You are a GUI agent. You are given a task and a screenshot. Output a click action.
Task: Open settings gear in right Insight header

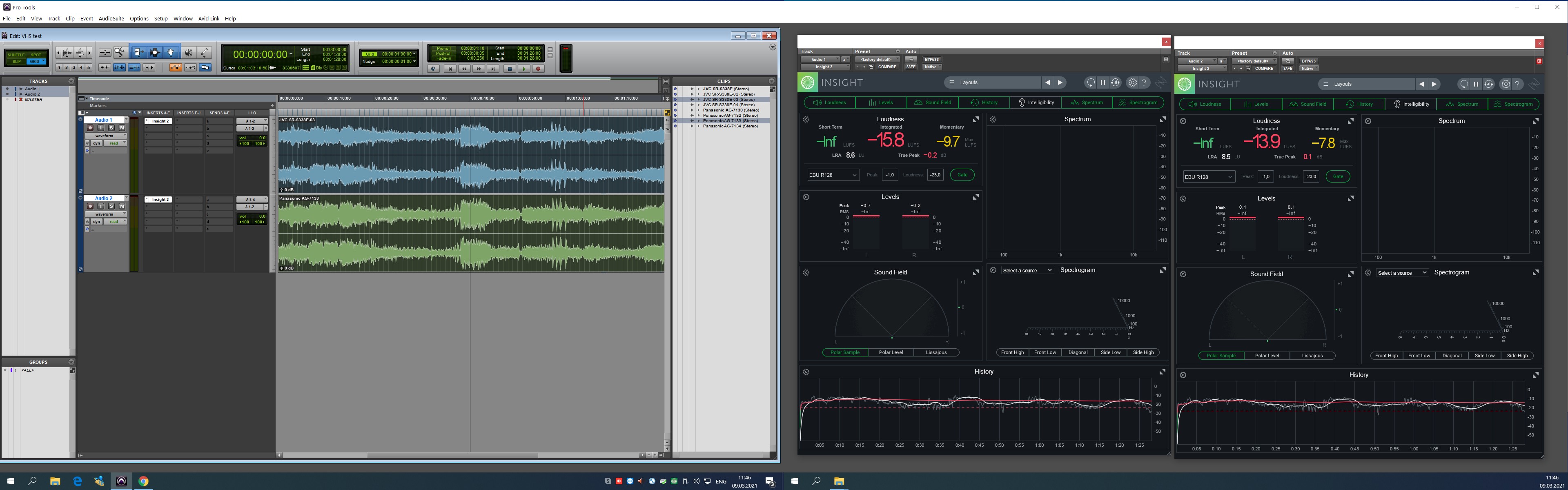[1505, 85]
